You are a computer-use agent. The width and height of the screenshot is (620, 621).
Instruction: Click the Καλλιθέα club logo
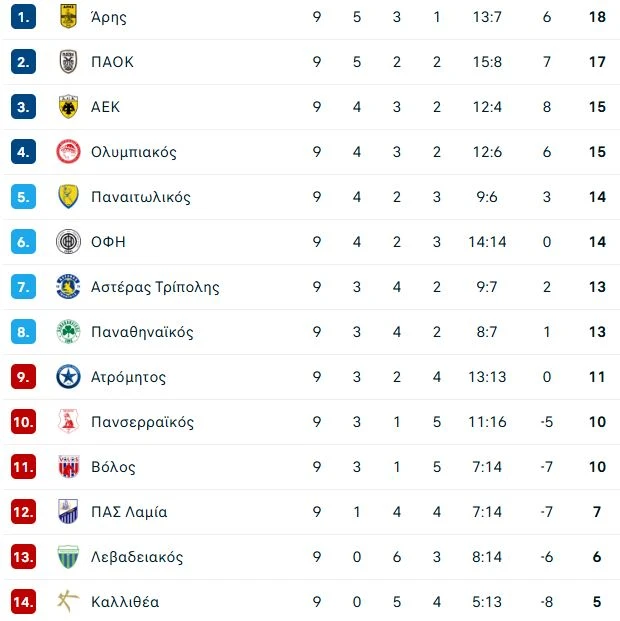click(68, 602)
